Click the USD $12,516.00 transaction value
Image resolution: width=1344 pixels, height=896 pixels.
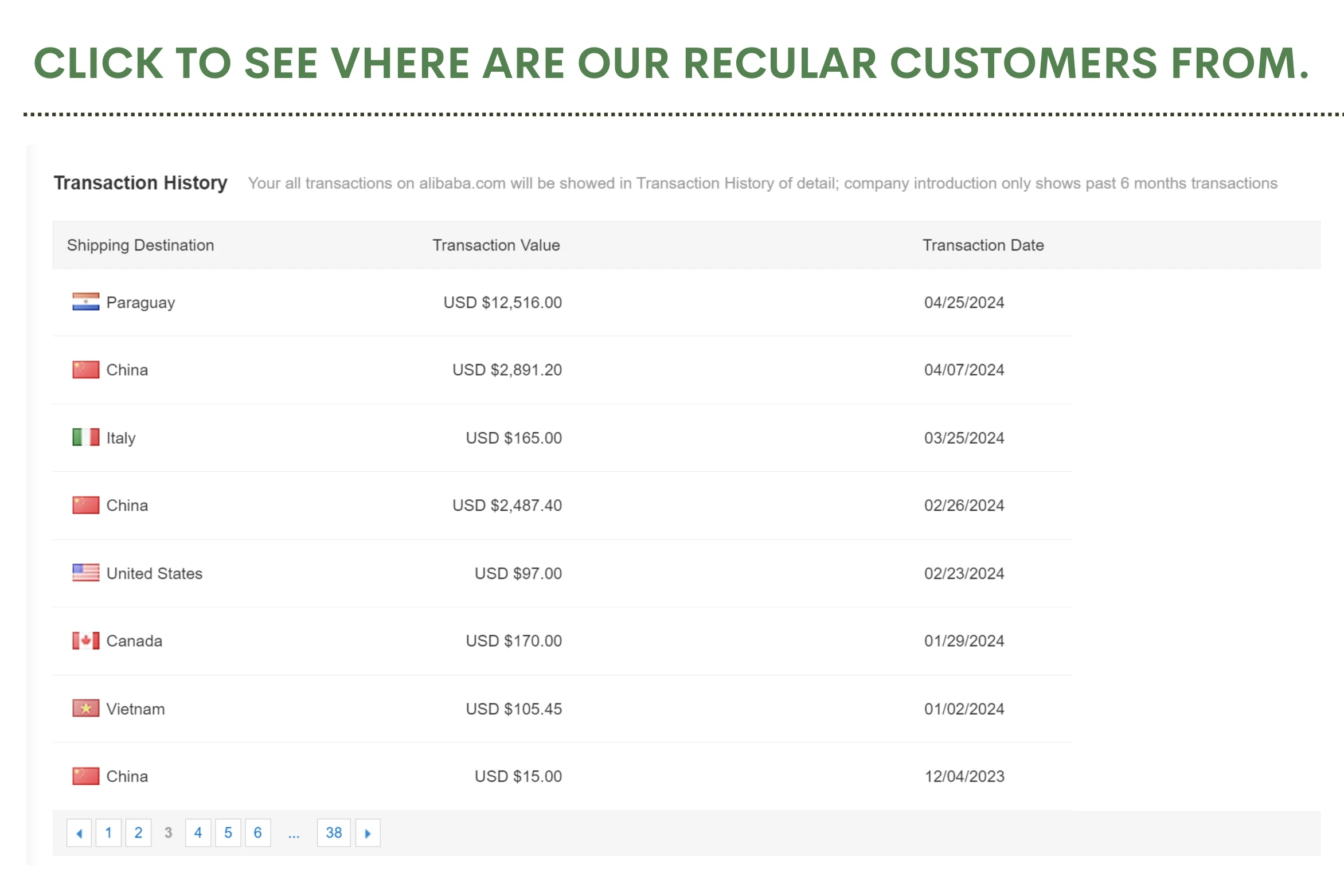pyautogui.click(x=502, y=302)
